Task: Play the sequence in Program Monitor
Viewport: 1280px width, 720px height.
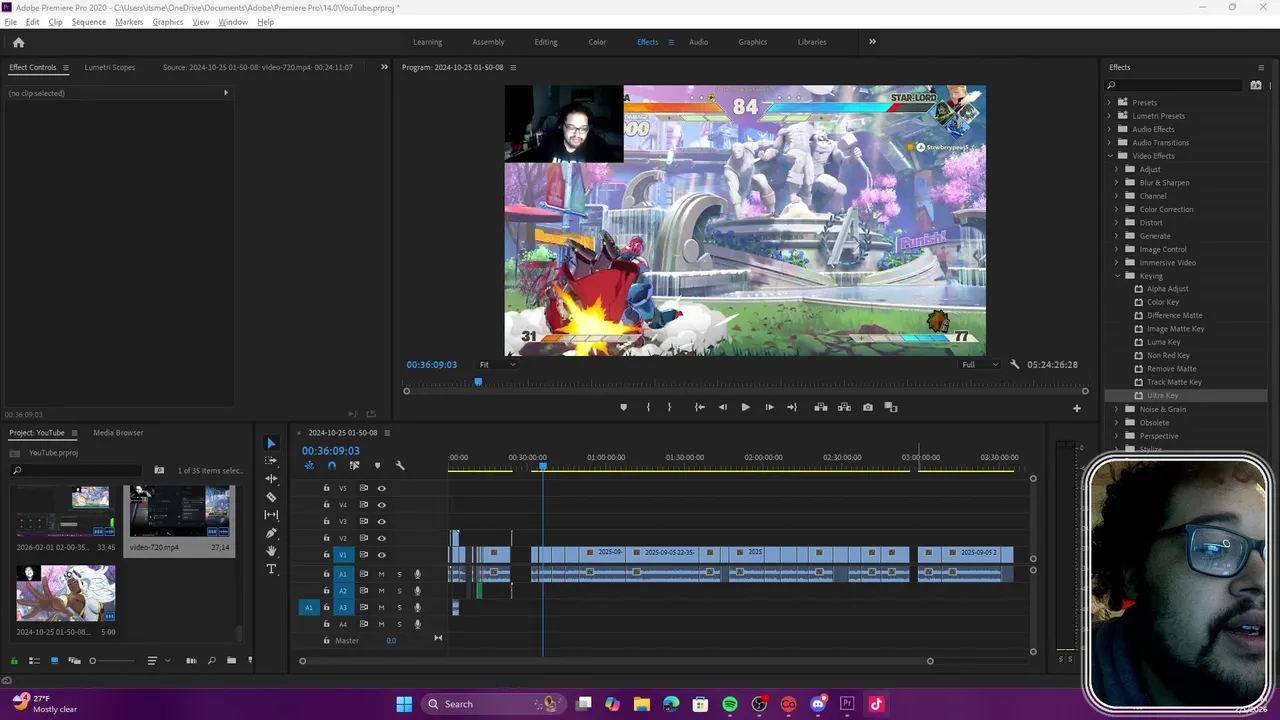Action: [745, 407]
